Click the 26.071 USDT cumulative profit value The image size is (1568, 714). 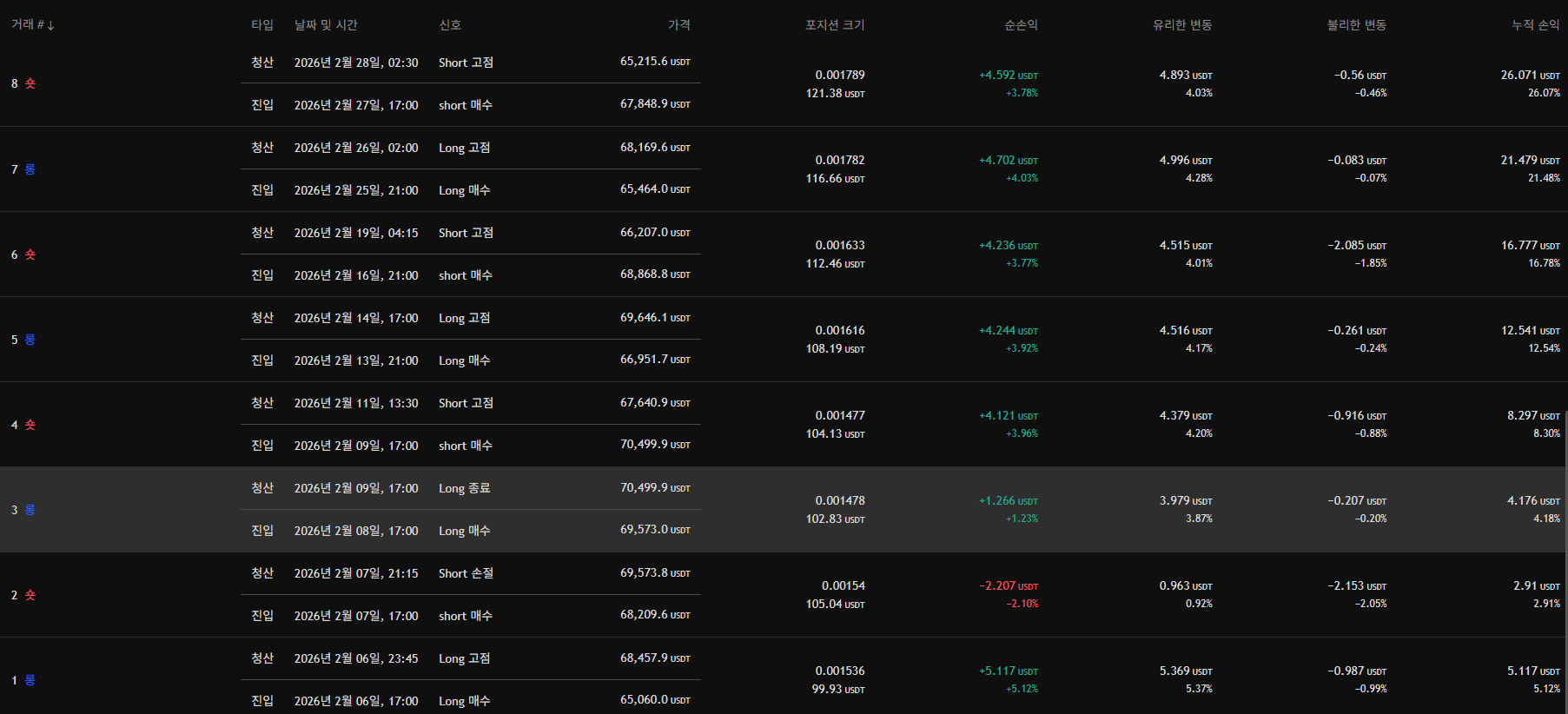[x=1530, y=76]
